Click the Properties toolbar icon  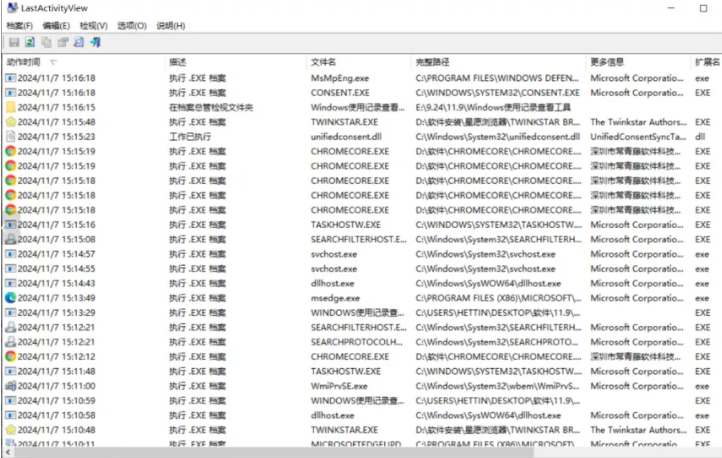[x=62, y=42]
